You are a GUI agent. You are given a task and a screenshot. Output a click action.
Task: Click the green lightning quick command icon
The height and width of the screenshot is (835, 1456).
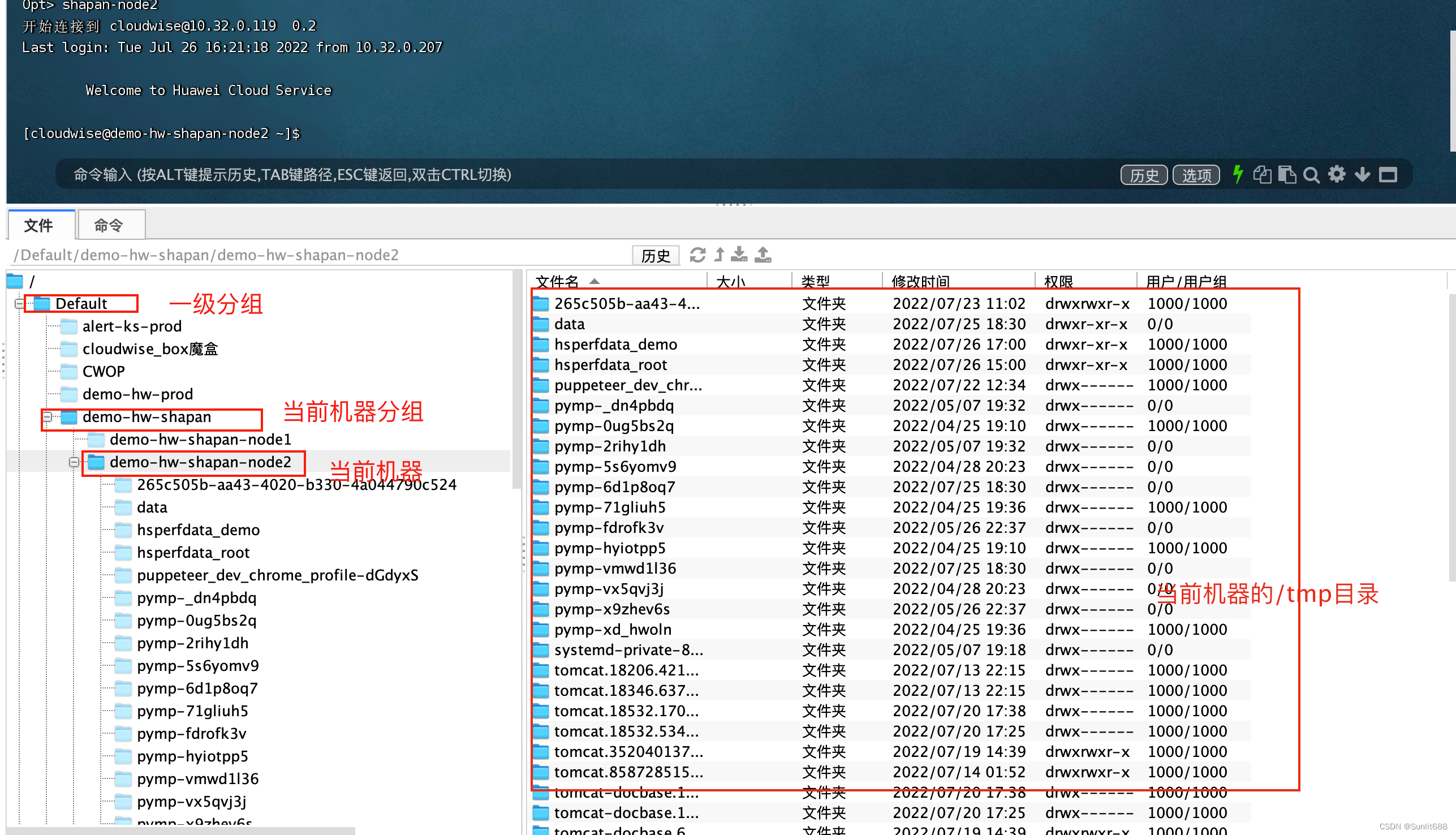point(1238,174)
